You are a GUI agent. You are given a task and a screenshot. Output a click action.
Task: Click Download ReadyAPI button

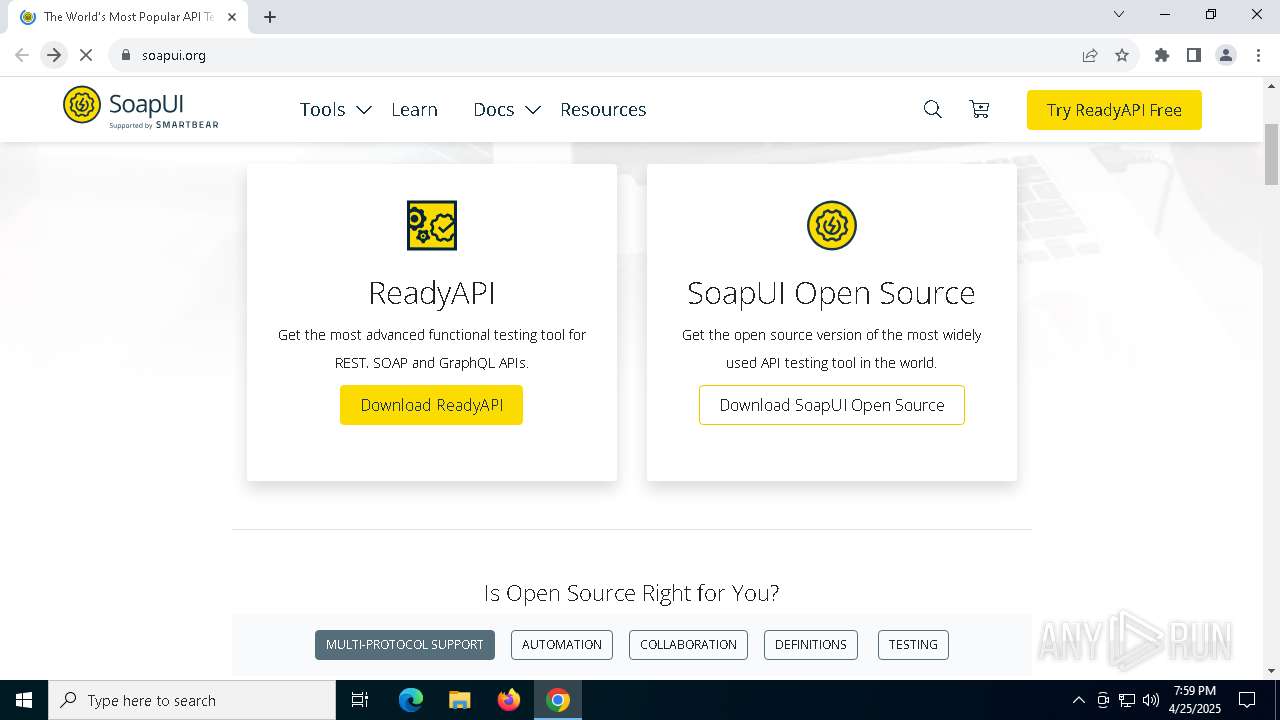431,405
